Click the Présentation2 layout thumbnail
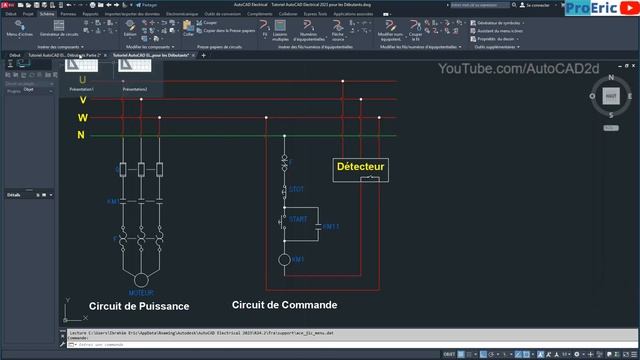The height and width of the screenshot is (360, 640). coord(135,65)
